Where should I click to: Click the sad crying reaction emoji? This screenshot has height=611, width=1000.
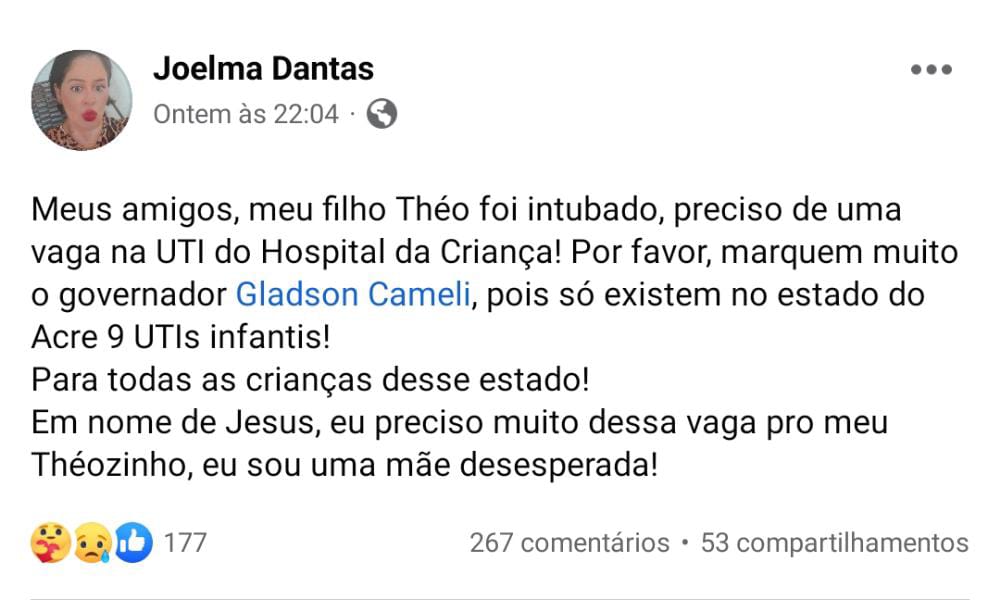pos(93,543)
